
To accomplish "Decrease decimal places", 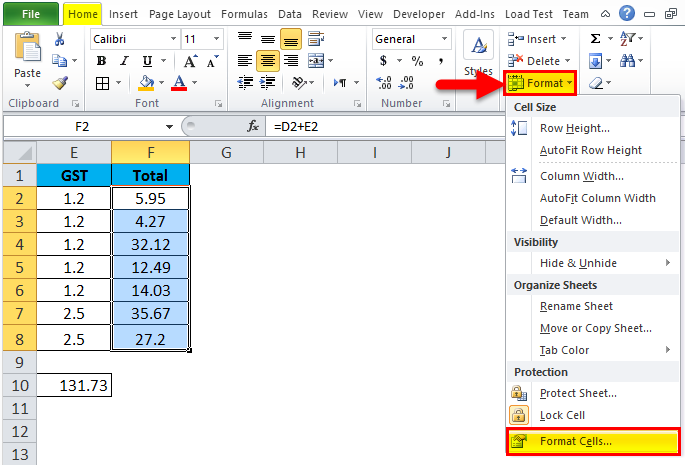I will 406,83.
